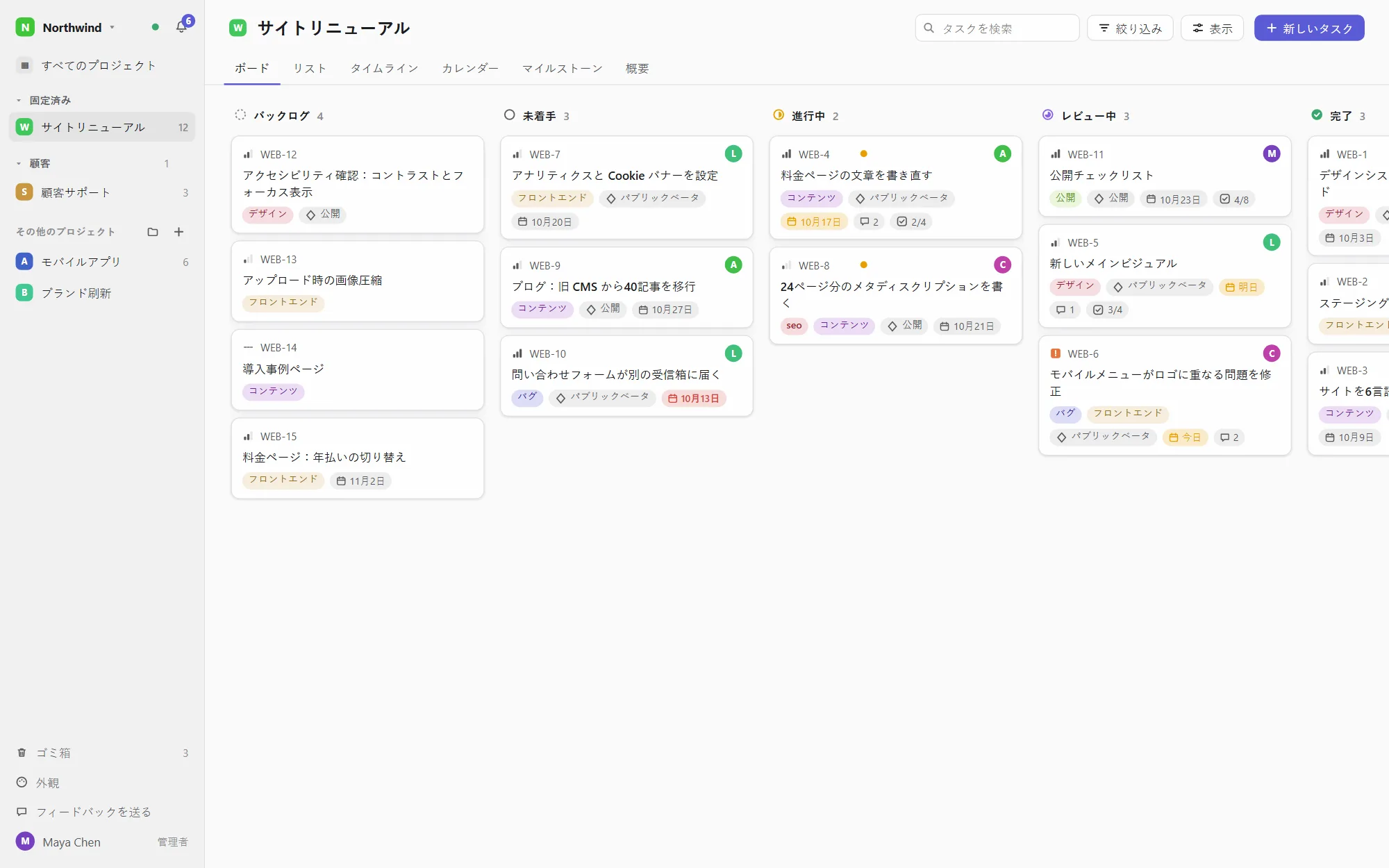Viewport: 1389px width, 868px height.
Task: Click the 4/8 checklist badge on WEB-11
Action: click(x=1234, y=199)
